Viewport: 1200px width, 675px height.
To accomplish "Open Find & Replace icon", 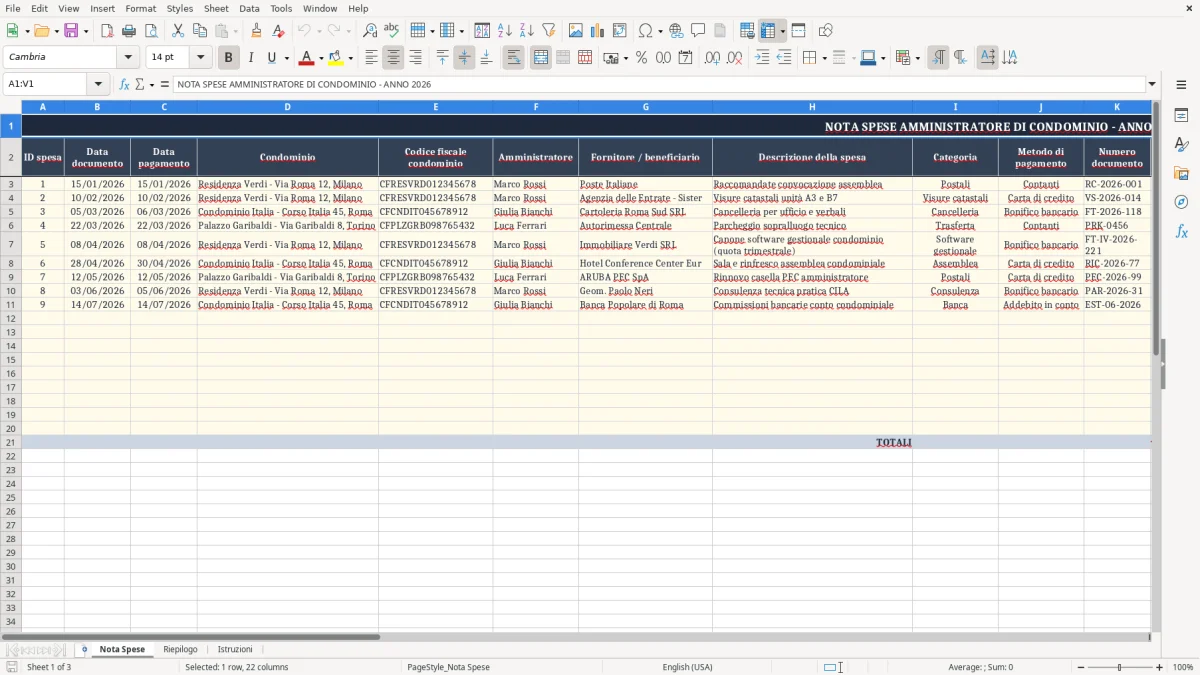I will coord(370,31).
